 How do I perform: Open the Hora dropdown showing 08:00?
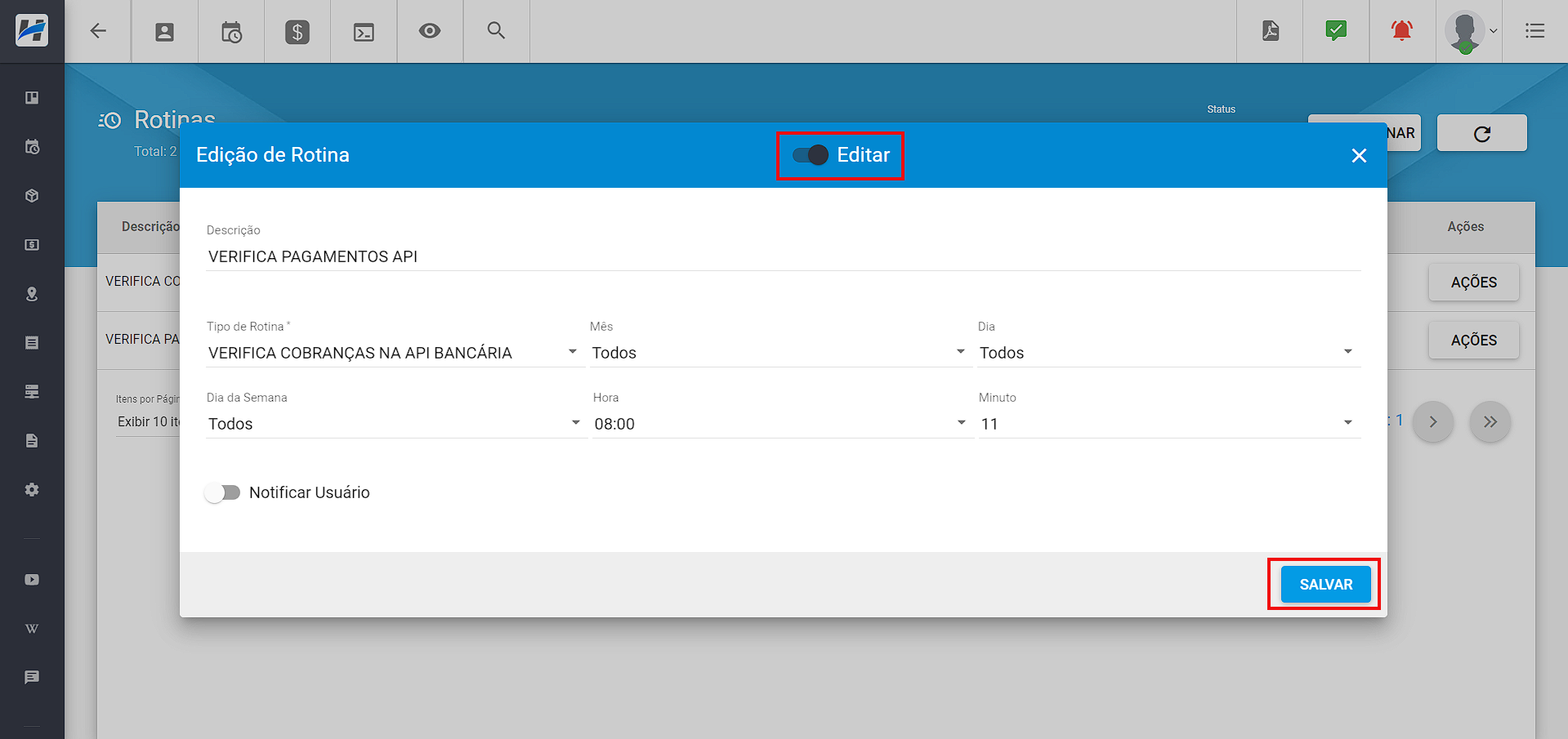coord(782,424)
